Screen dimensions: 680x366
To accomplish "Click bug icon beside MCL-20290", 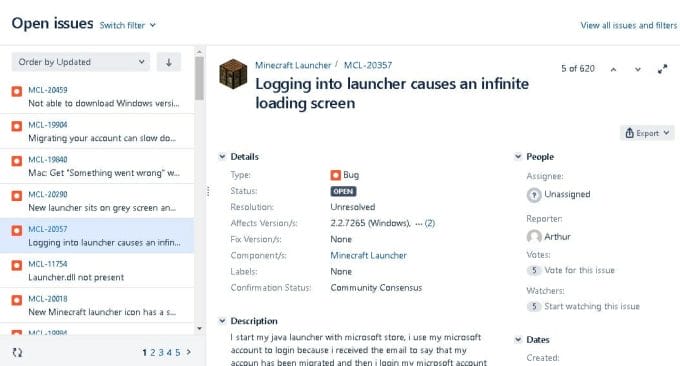I will click(x=16, y=196).
